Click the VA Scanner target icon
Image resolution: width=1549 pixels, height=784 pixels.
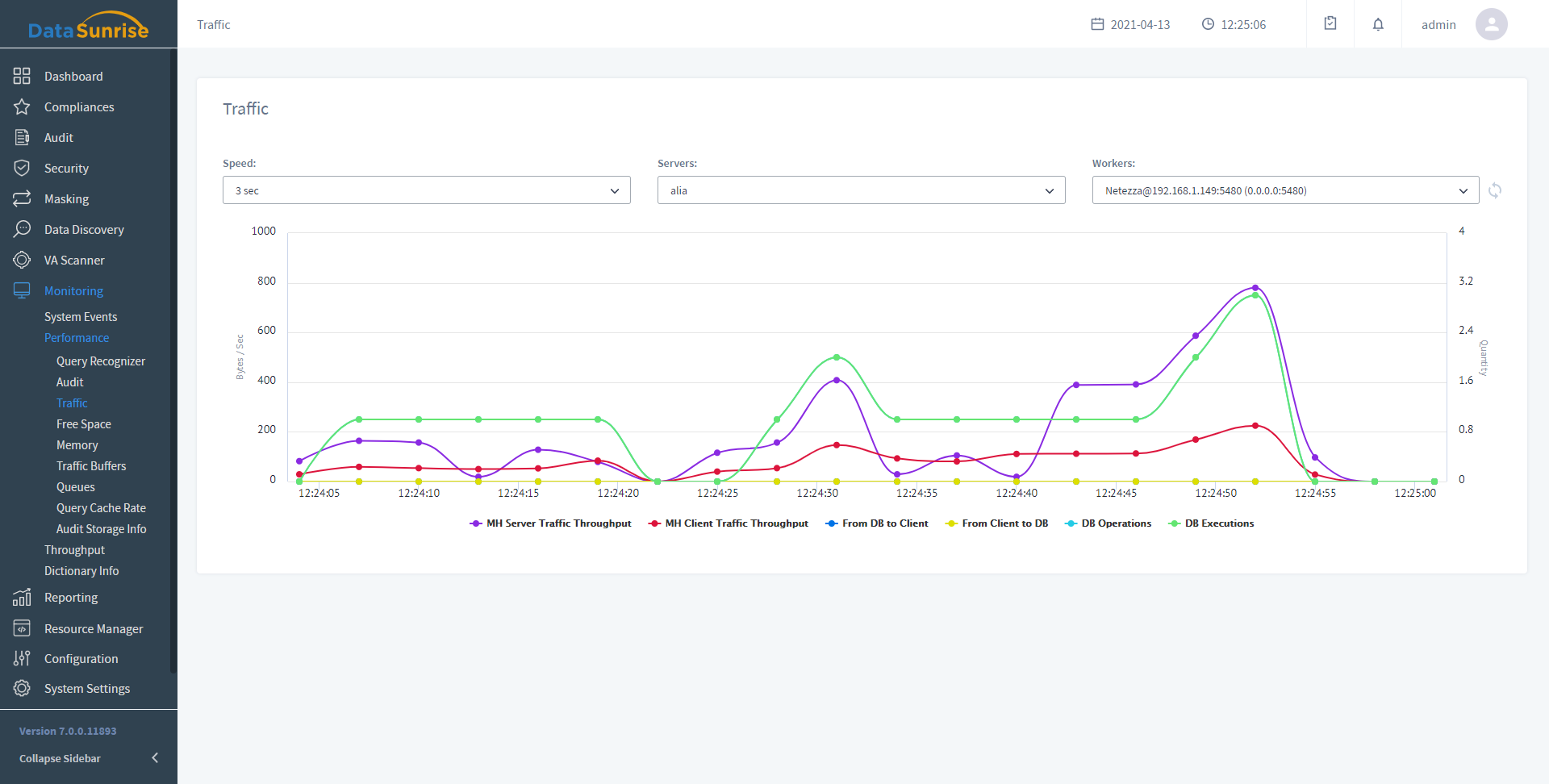coord(22,260)
